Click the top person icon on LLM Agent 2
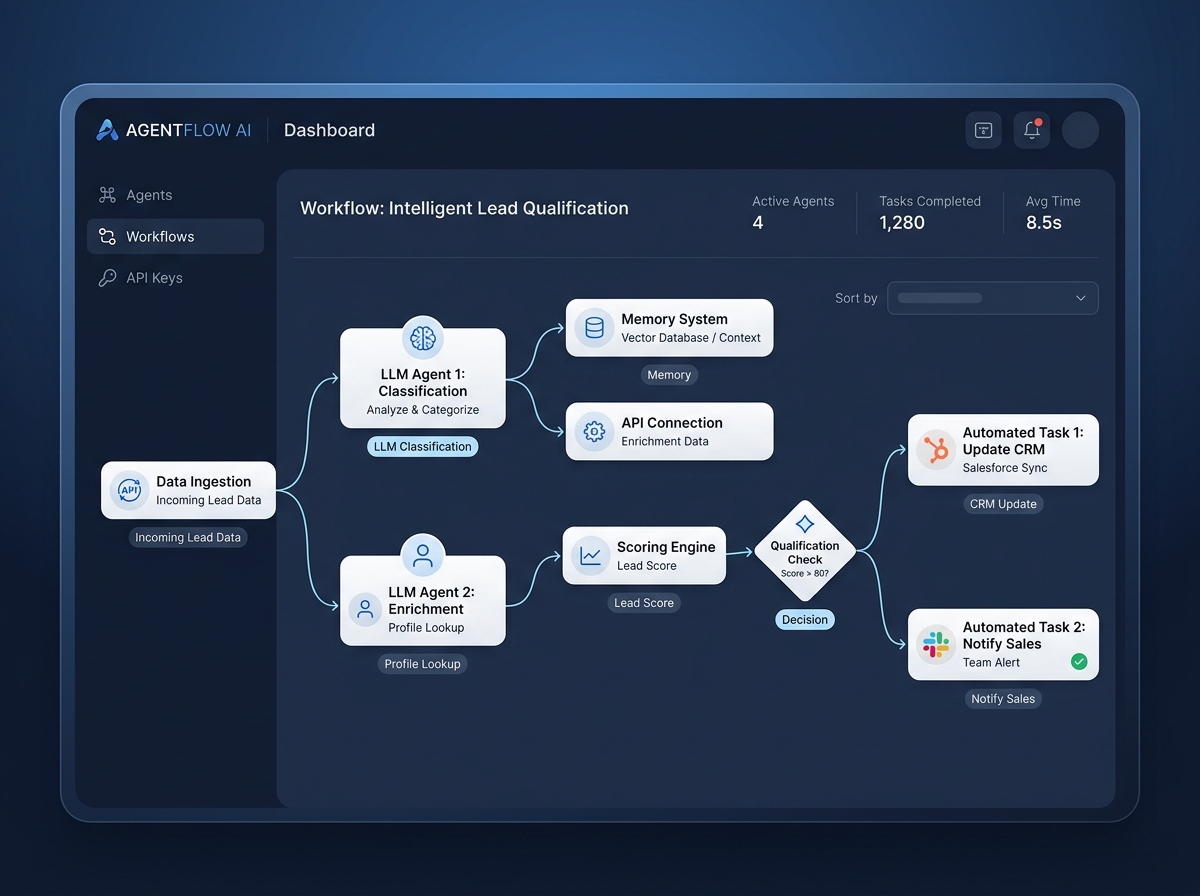This screenshot has height=896, width=1200. [423, 555]
